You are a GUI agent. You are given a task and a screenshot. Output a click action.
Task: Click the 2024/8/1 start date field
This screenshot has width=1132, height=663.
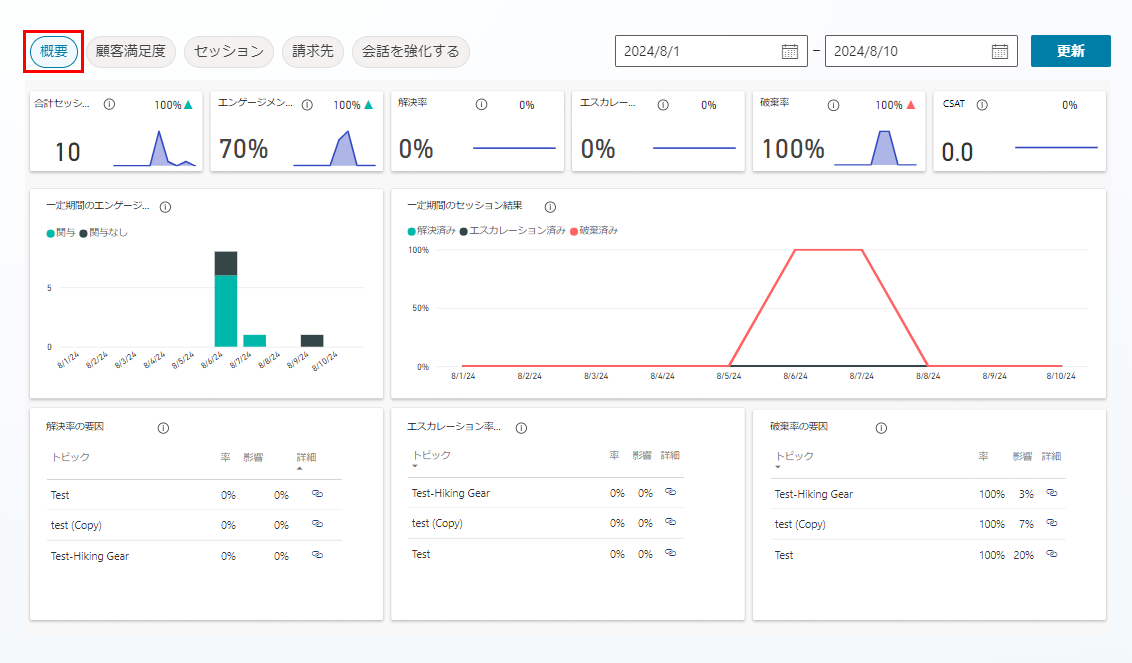tap(695, 51)
